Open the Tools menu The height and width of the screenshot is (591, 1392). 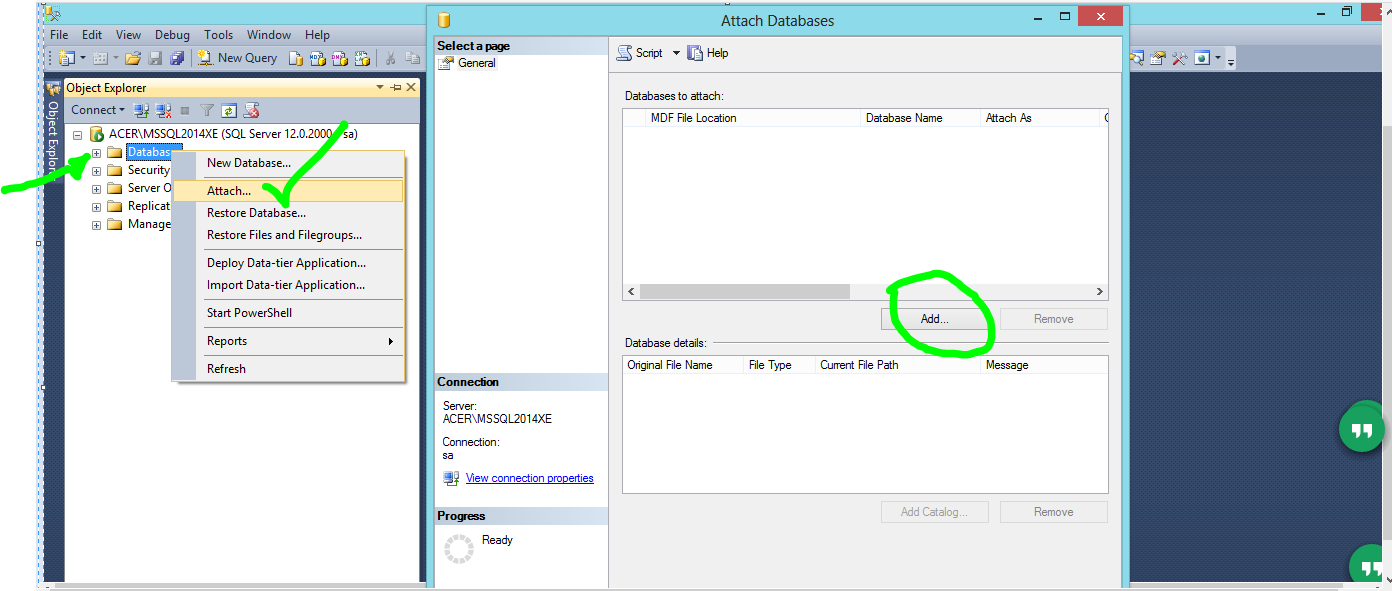tap(218, 35)
